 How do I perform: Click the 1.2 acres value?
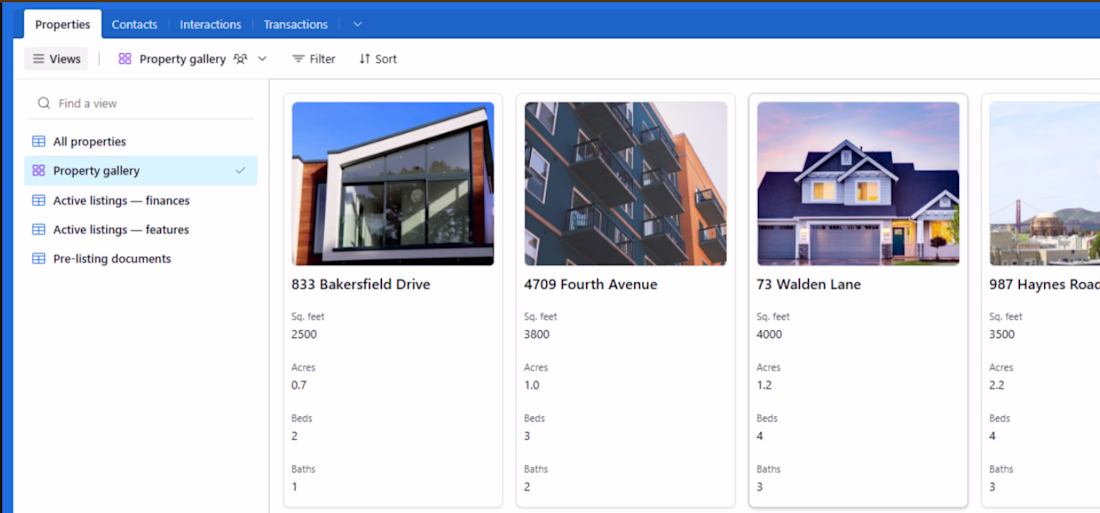[x=765, y=385]
